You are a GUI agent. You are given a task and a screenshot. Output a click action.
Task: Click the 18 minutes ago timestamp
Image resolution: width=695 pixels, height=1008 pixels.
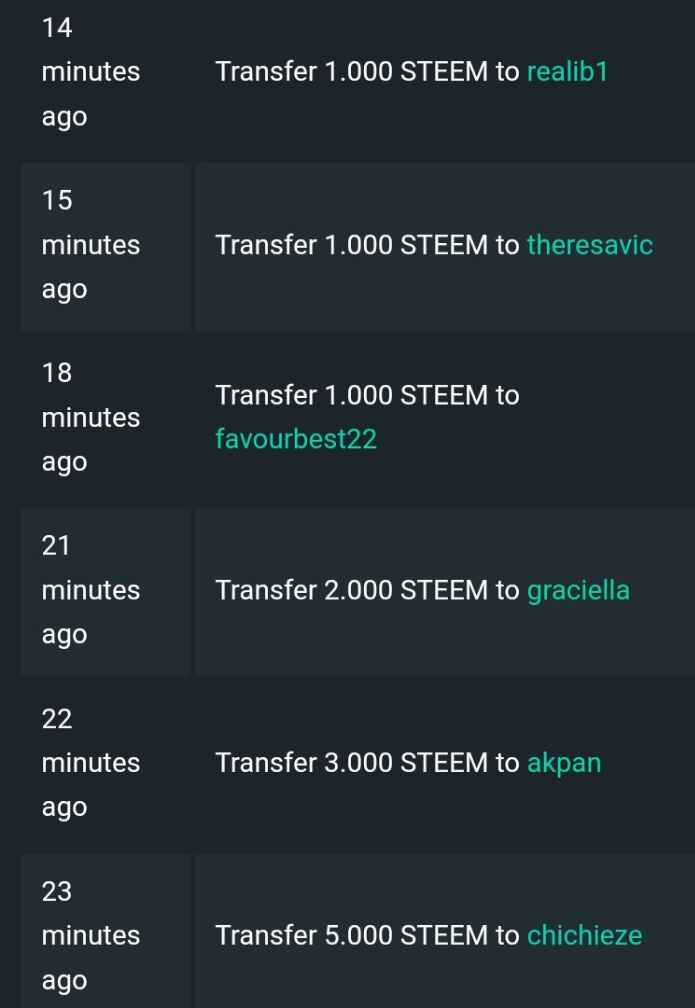(91, 418)
